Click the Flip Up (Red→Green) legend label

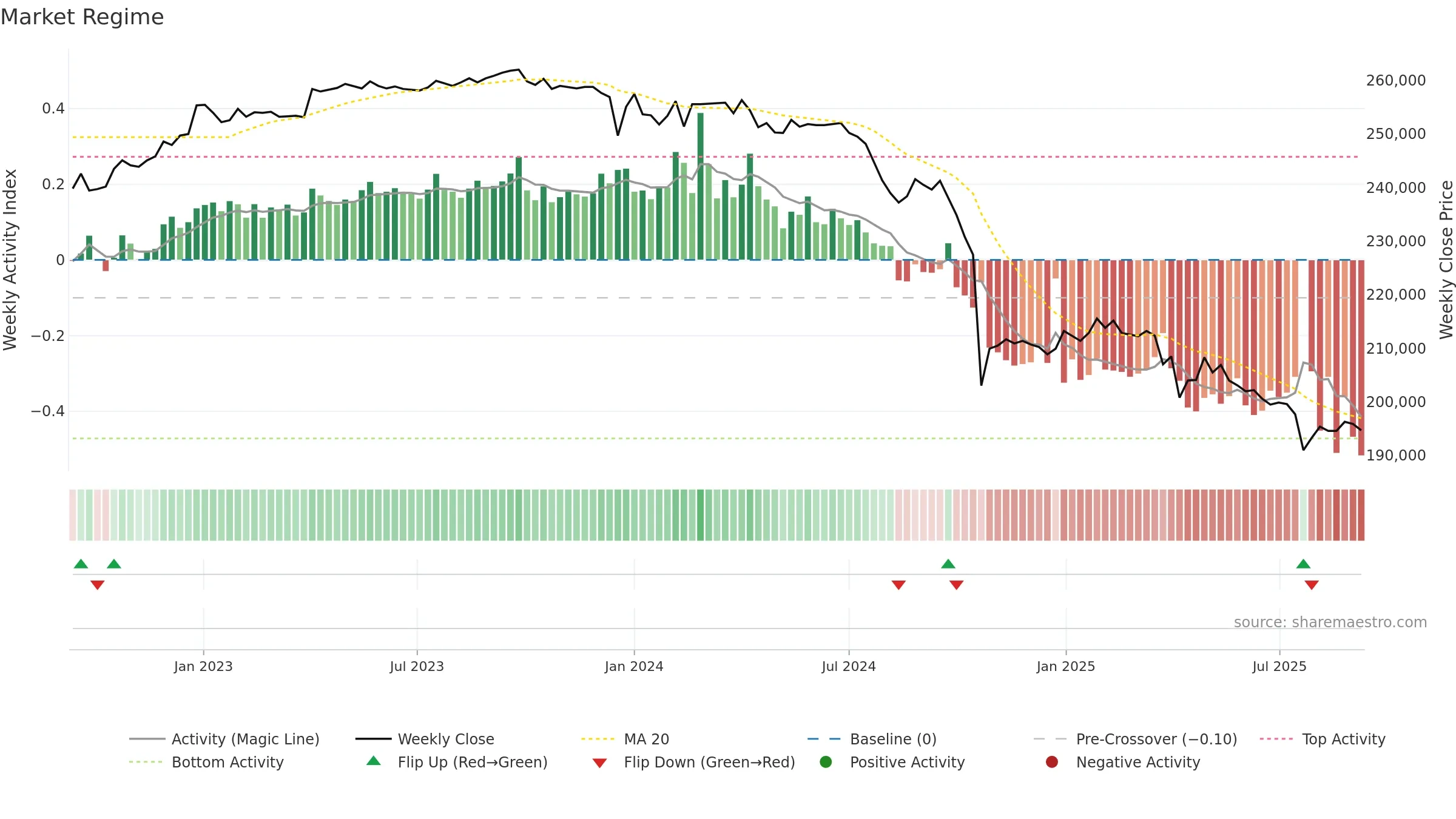coord(473,762)
